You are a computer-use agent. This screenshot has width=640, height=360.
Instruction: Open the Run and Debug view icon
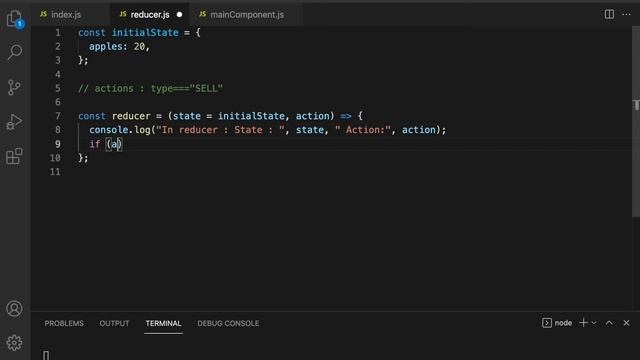click(x=14, y=122)
